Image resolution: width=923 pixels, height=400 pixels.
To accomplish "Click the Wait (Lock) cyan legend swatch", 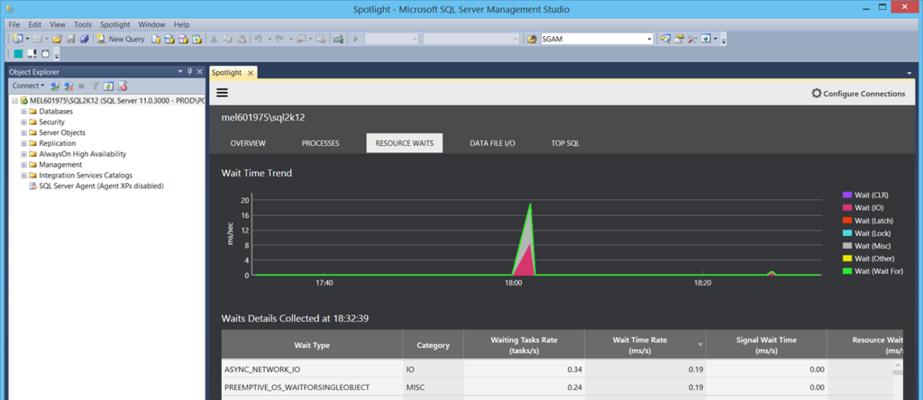I will 847,233.
